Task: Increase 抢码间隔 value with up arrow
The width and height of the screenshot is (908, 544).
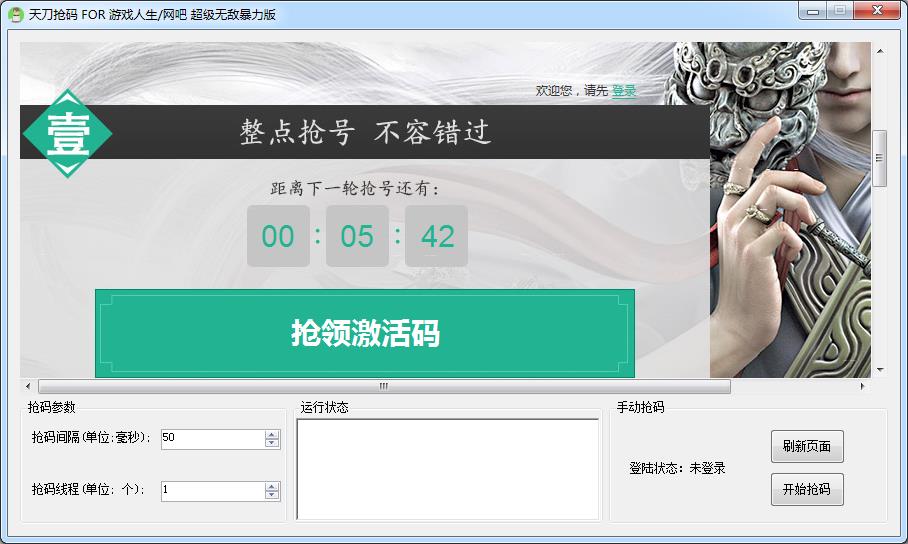Action: [x=272, y=435]
